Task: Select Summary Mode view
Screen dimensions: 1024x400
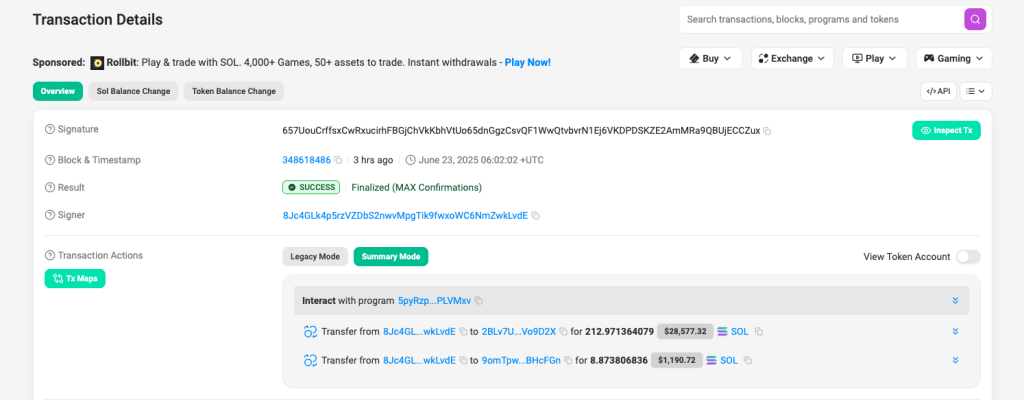Action: coord(390,257)
